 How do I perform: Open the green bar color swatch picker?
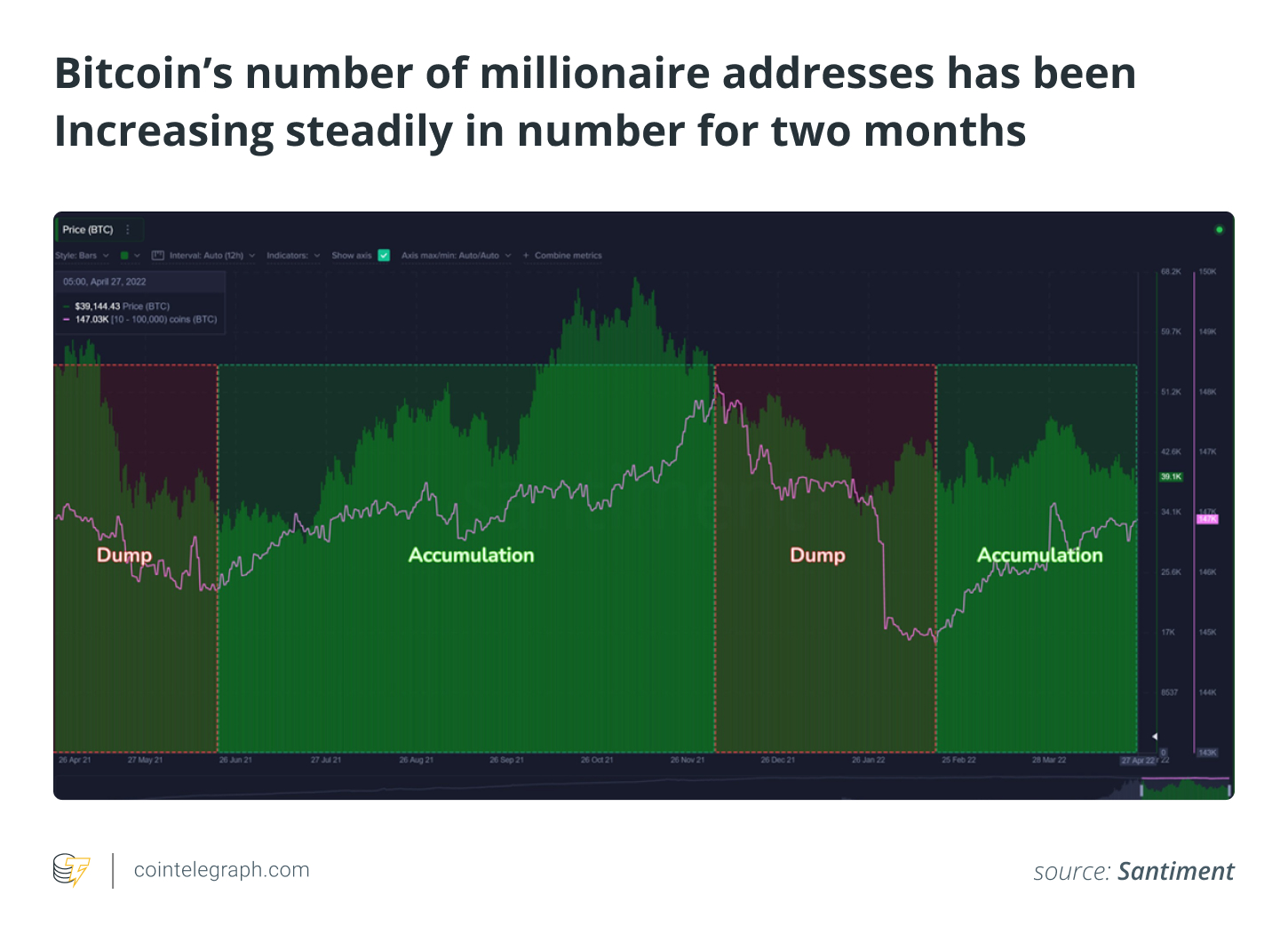(x=125, y=255)
